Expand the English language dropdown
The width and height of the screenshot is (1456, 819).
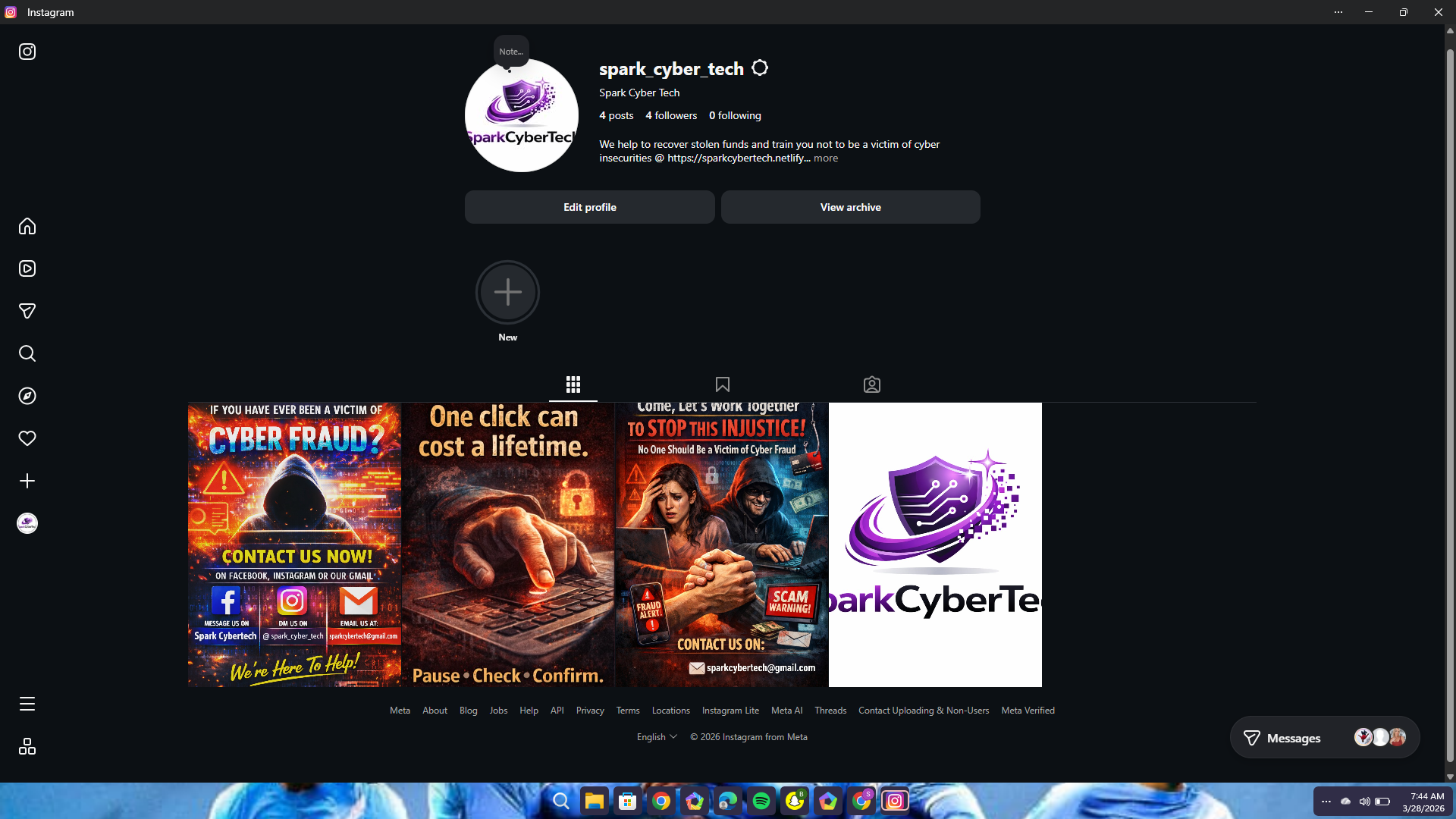(657, 737)
